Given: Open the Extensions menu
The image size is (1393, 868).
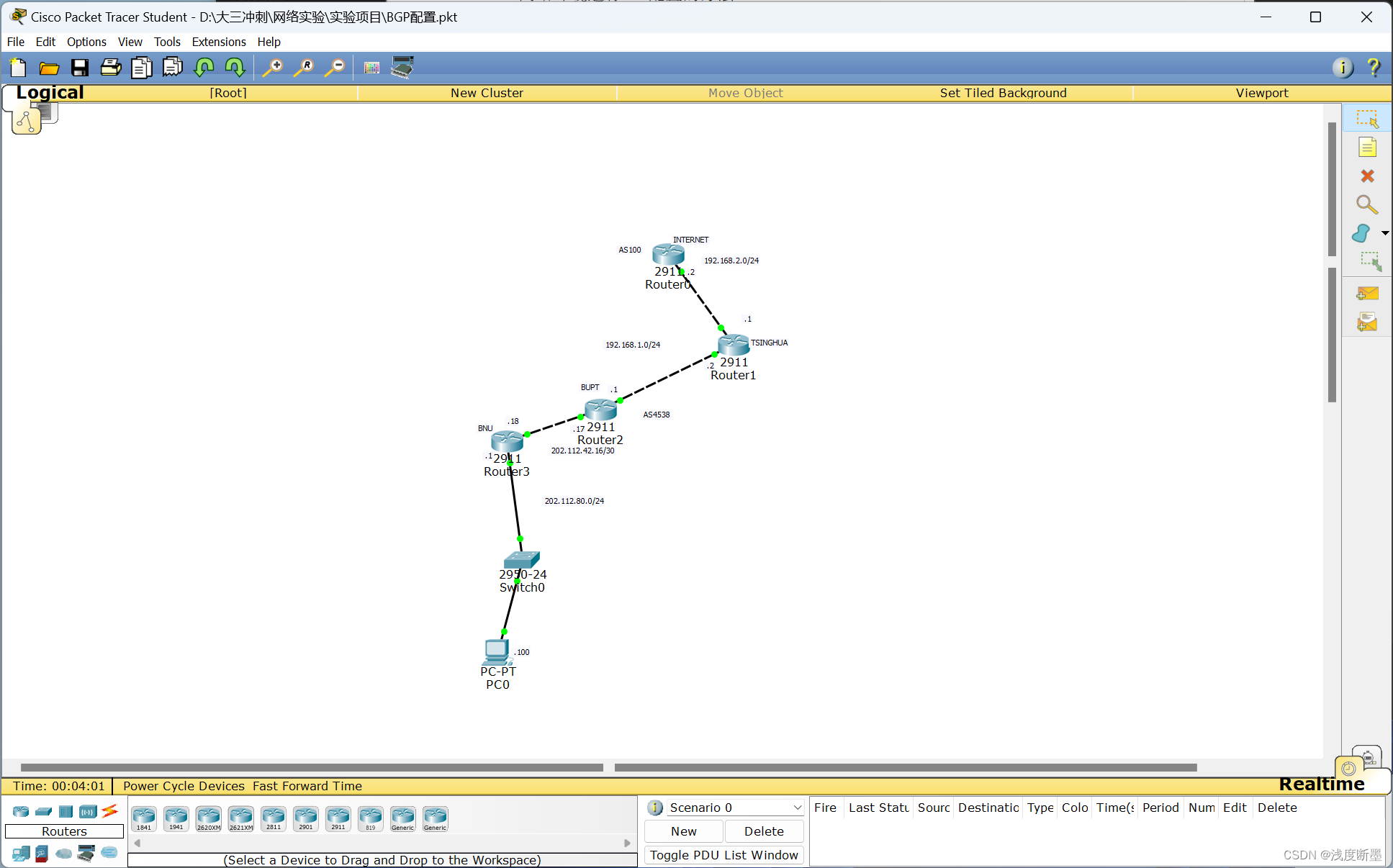Looking at the screenshot, I should pyautogui.click(x=218, y=42).
